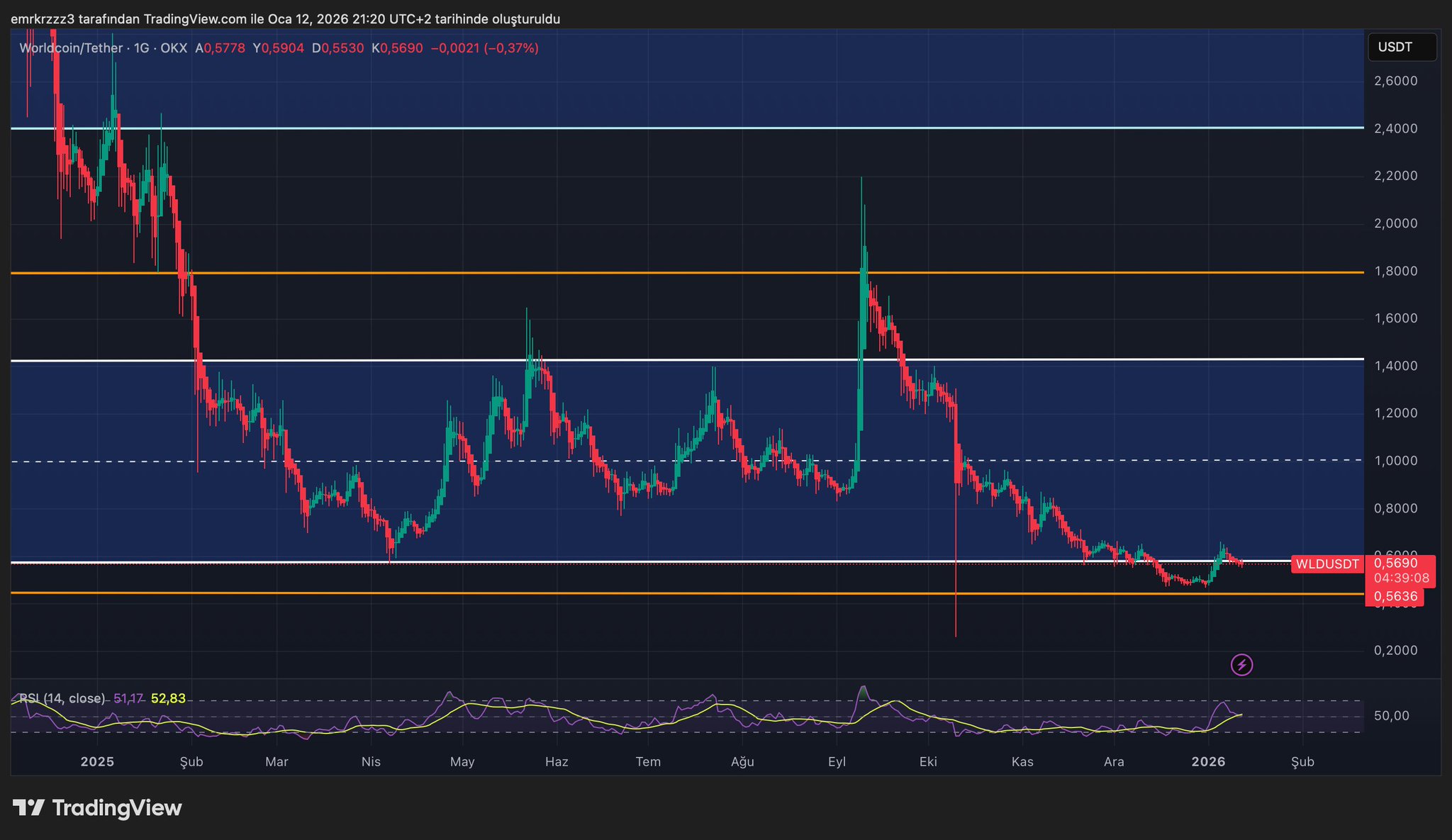Image resolution: width=1452 pixels, height=840 pixels.
Task: Click the yellow RSI value 52,83
Action: click(x=168, y=698)
